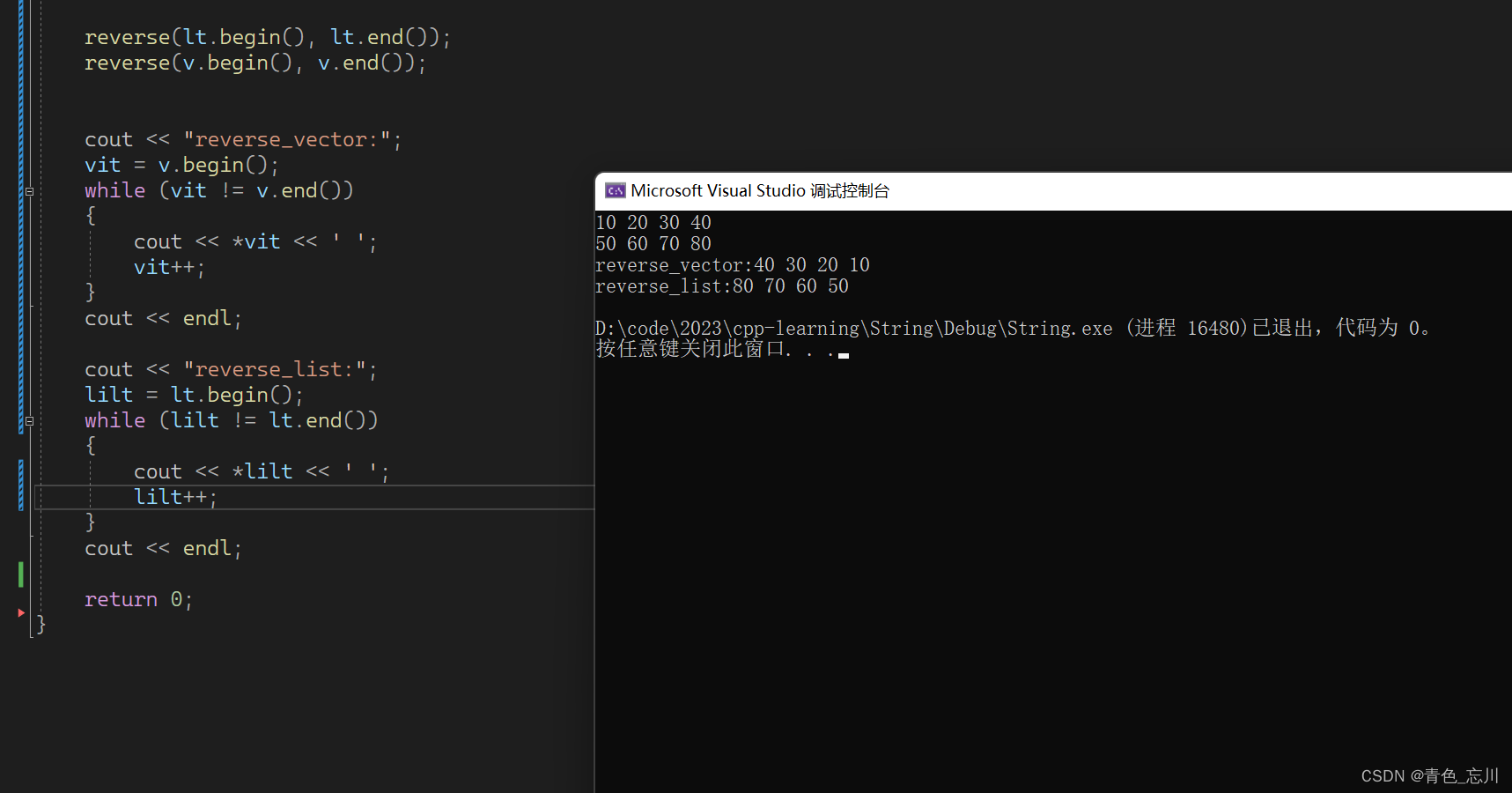Click the 'reverse(v.begin(), v.end());' code line
The width and height of the screenshot is (1512, 793).
click(x=255, y=63)
